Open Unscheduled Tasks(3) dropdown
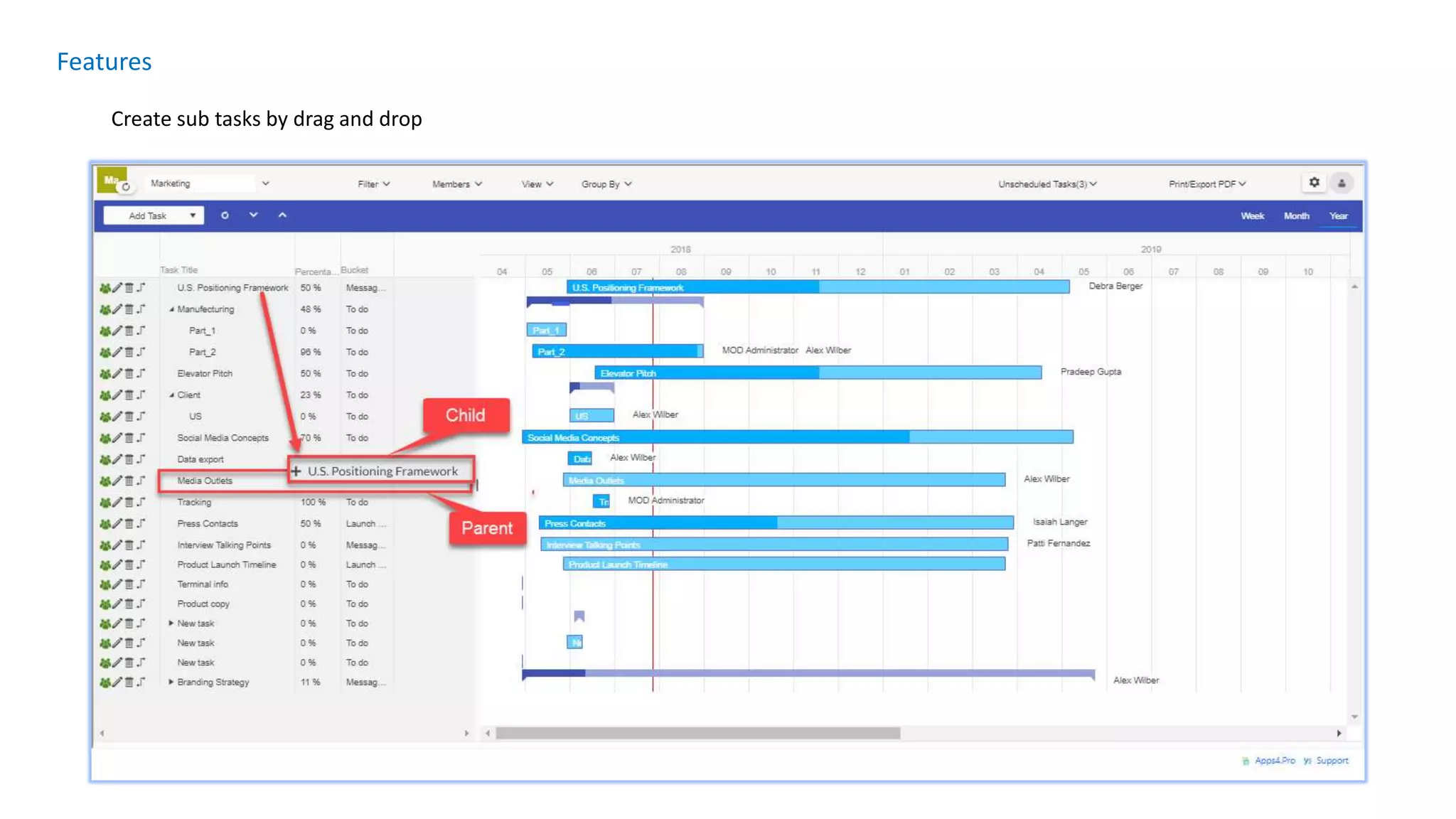The height and width of the screenshot is (819, 1456). 1047,184
